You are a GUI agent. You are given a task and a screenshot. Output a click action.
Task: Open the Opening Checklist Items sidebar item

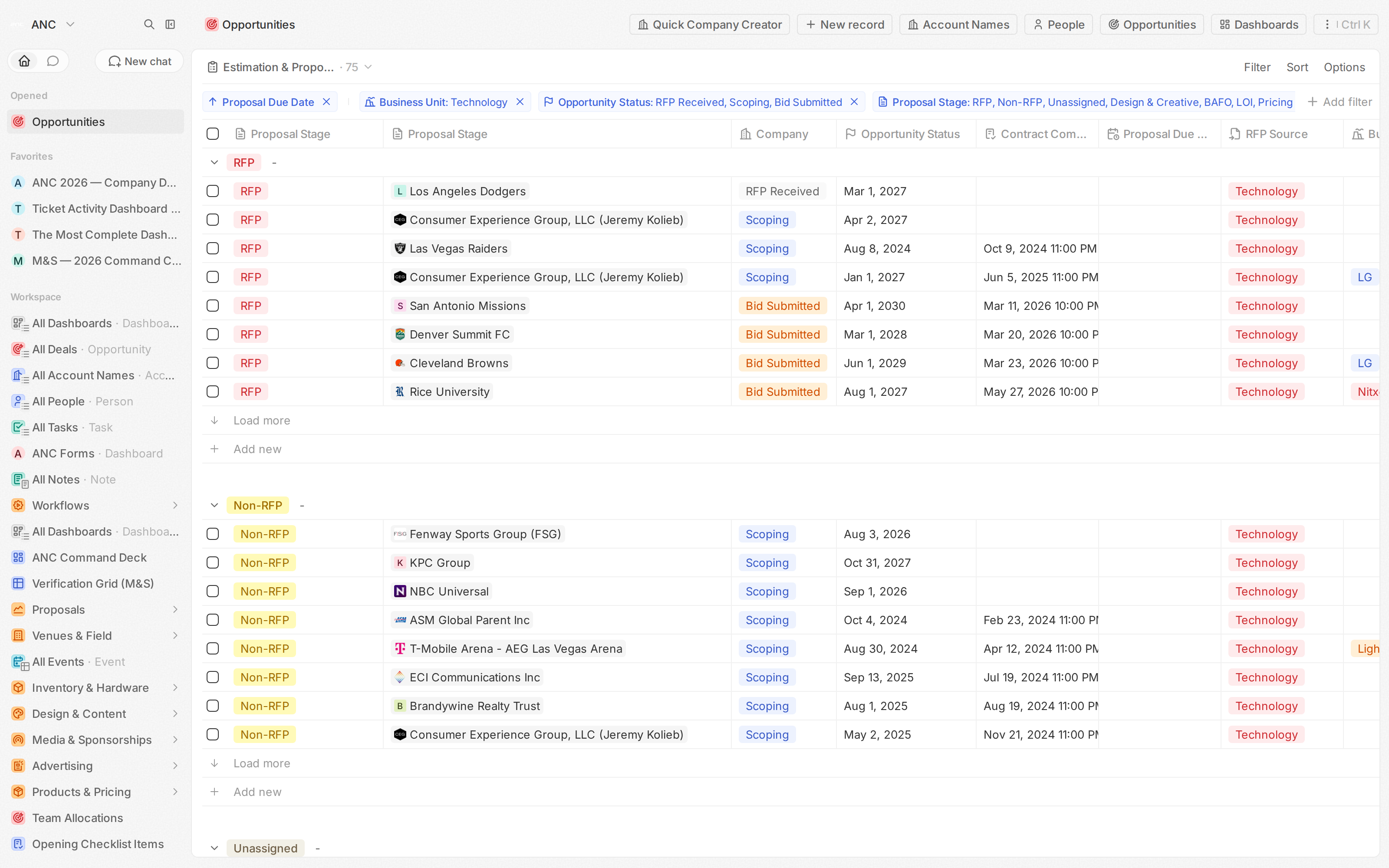(95, 844)
